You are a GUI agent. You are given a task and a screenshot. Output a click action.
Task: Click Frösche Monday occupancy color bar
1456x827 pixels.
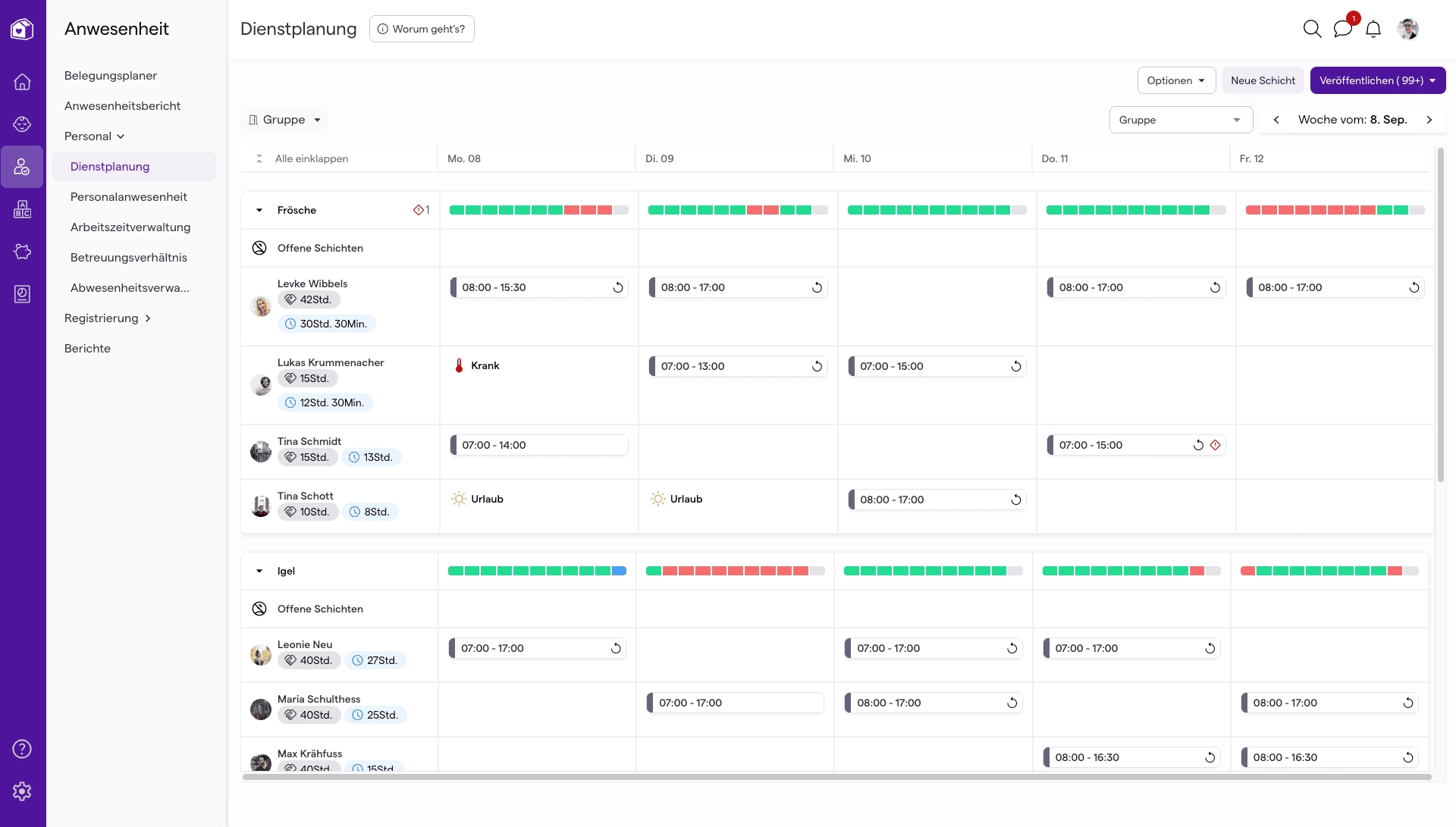[538, 210]
